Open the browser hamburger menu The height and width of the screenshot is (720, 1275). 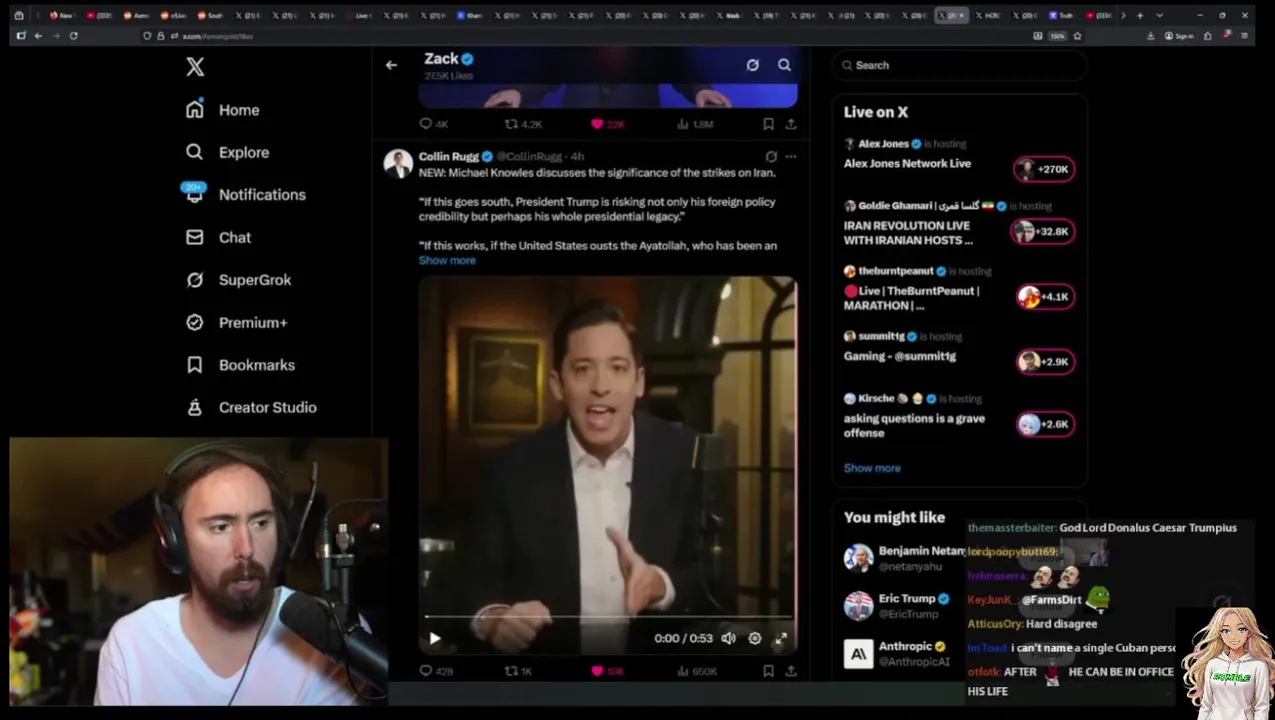click(x=1244, y=35)
